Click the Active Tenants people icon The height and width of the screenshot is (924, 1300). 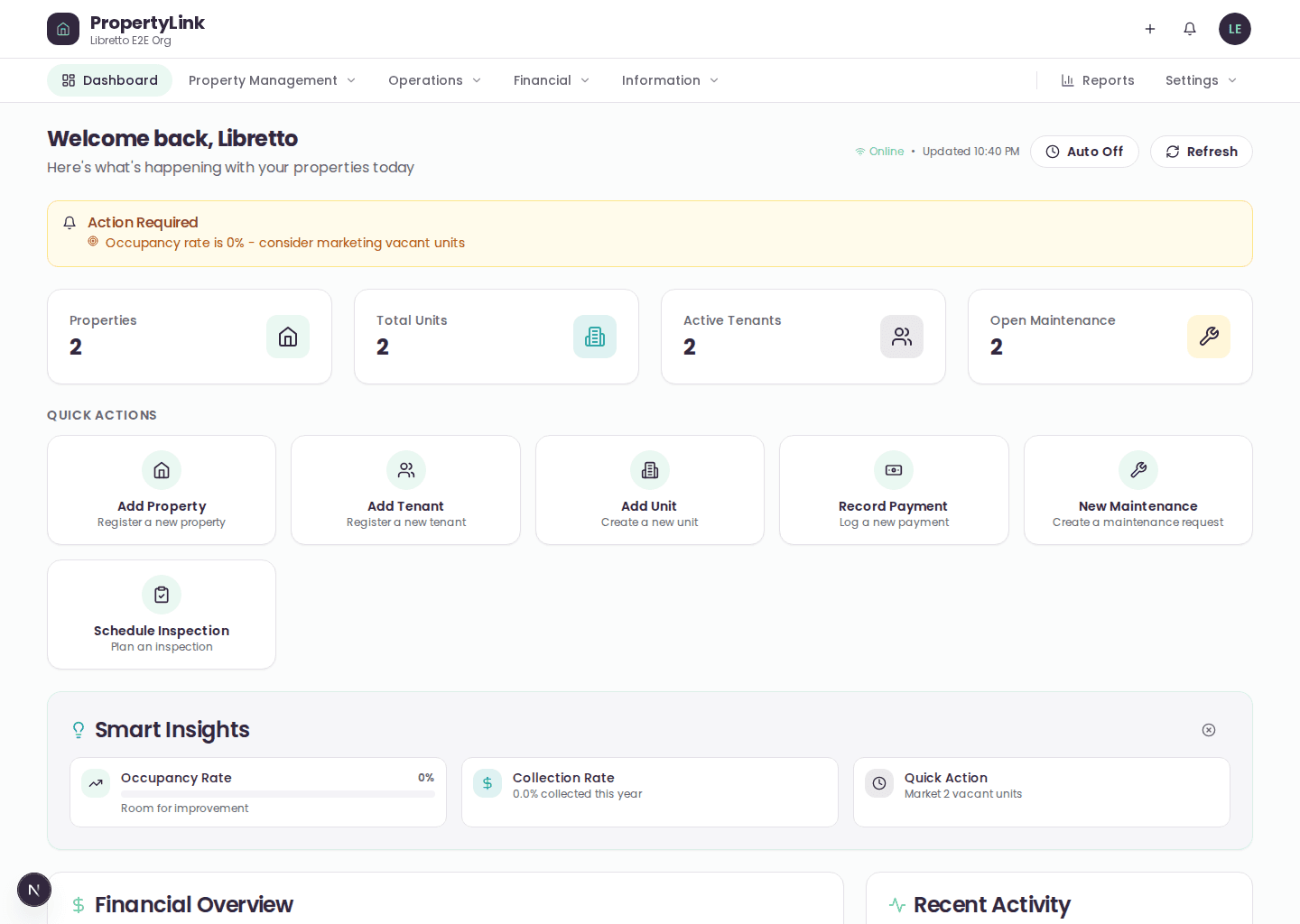902,337
